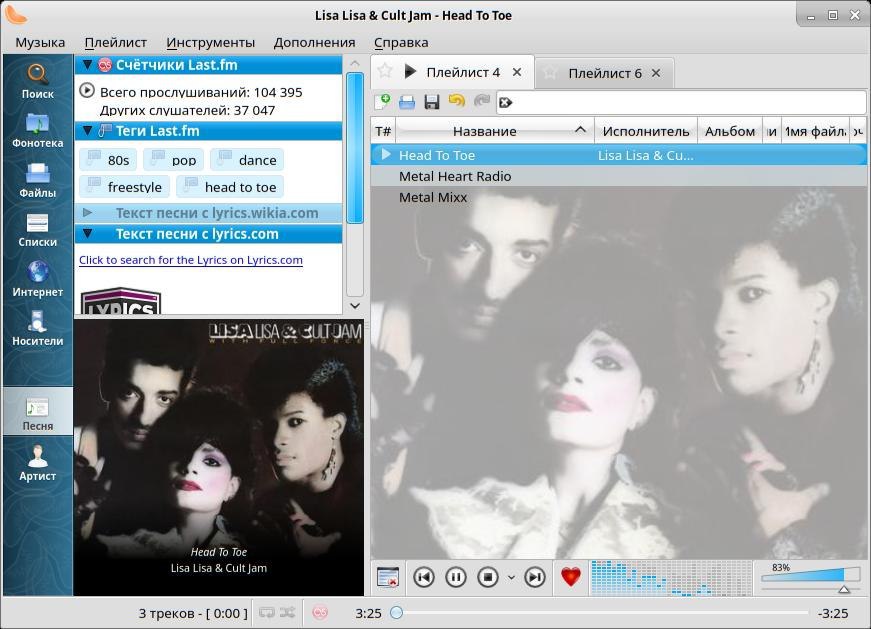The height and width of the screenshot is (629, 871).
Task: Click the yellow undo arrow icon
Action: [457, 101]
